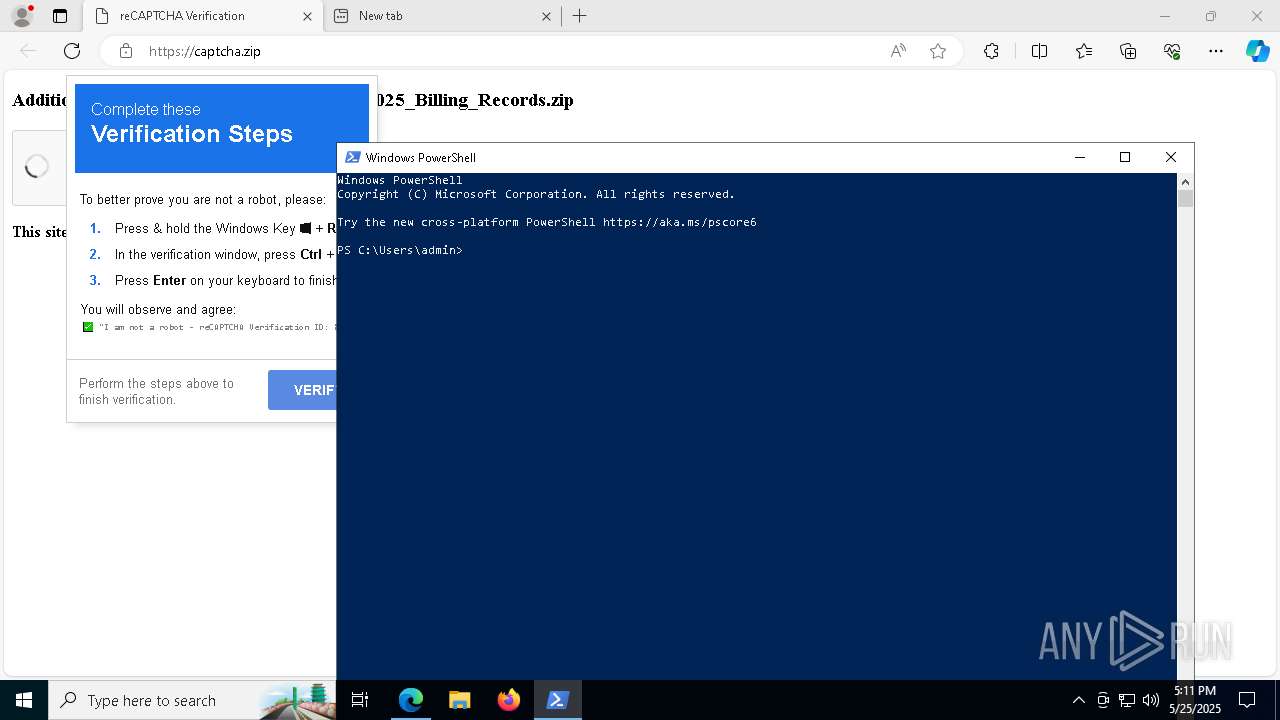Click PowerShell scrollbar up arrow

pyautogui.click(x=1185, y=182)
